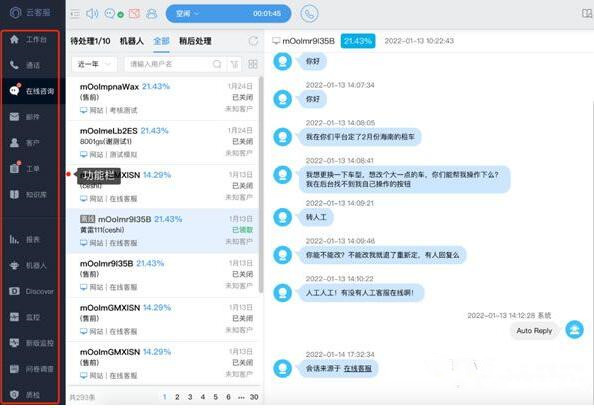Switch to the 稍后处理 tab
The height and width of the screenshot is (408, 594).
pos(195,41)
